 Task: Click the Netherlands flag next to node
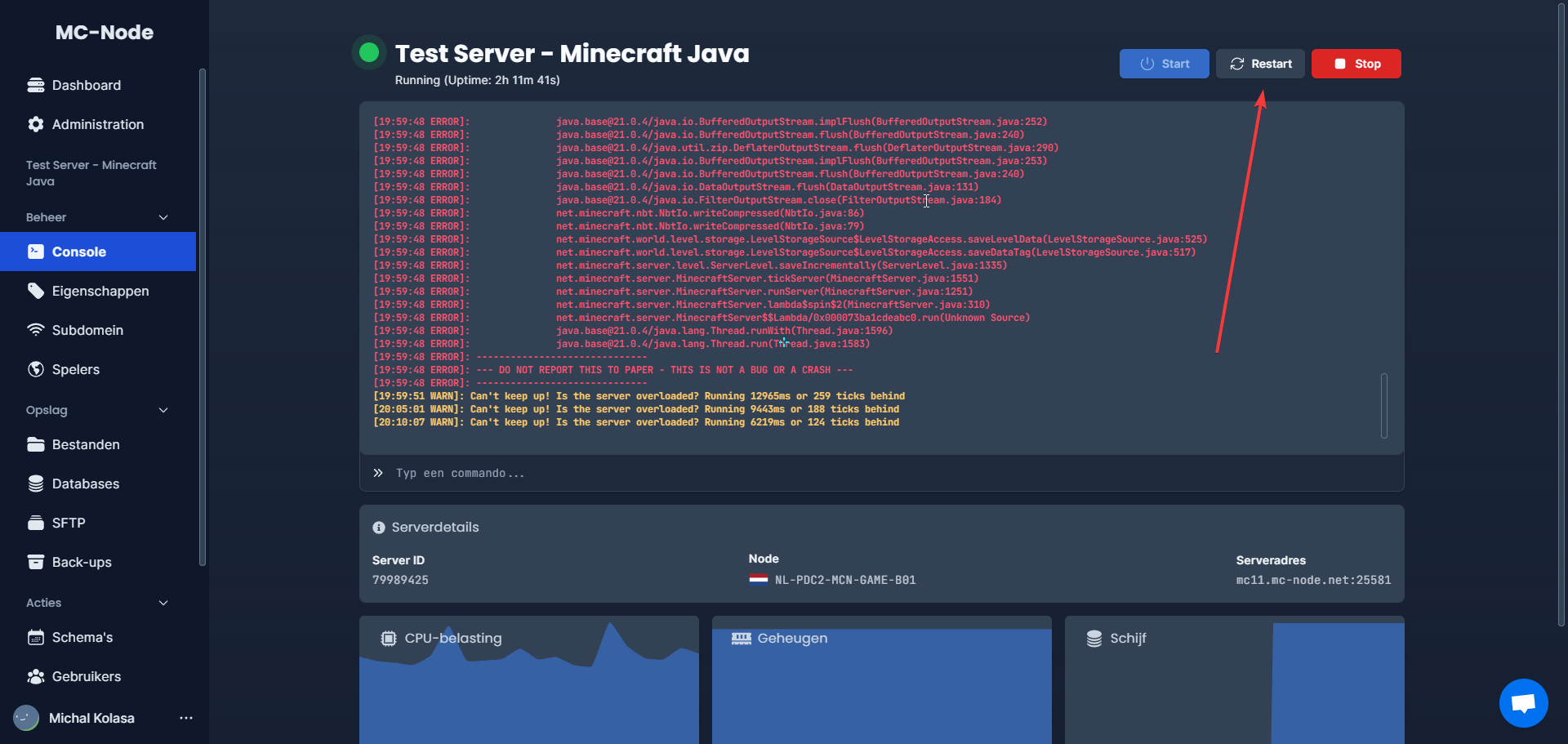(759, 580)
